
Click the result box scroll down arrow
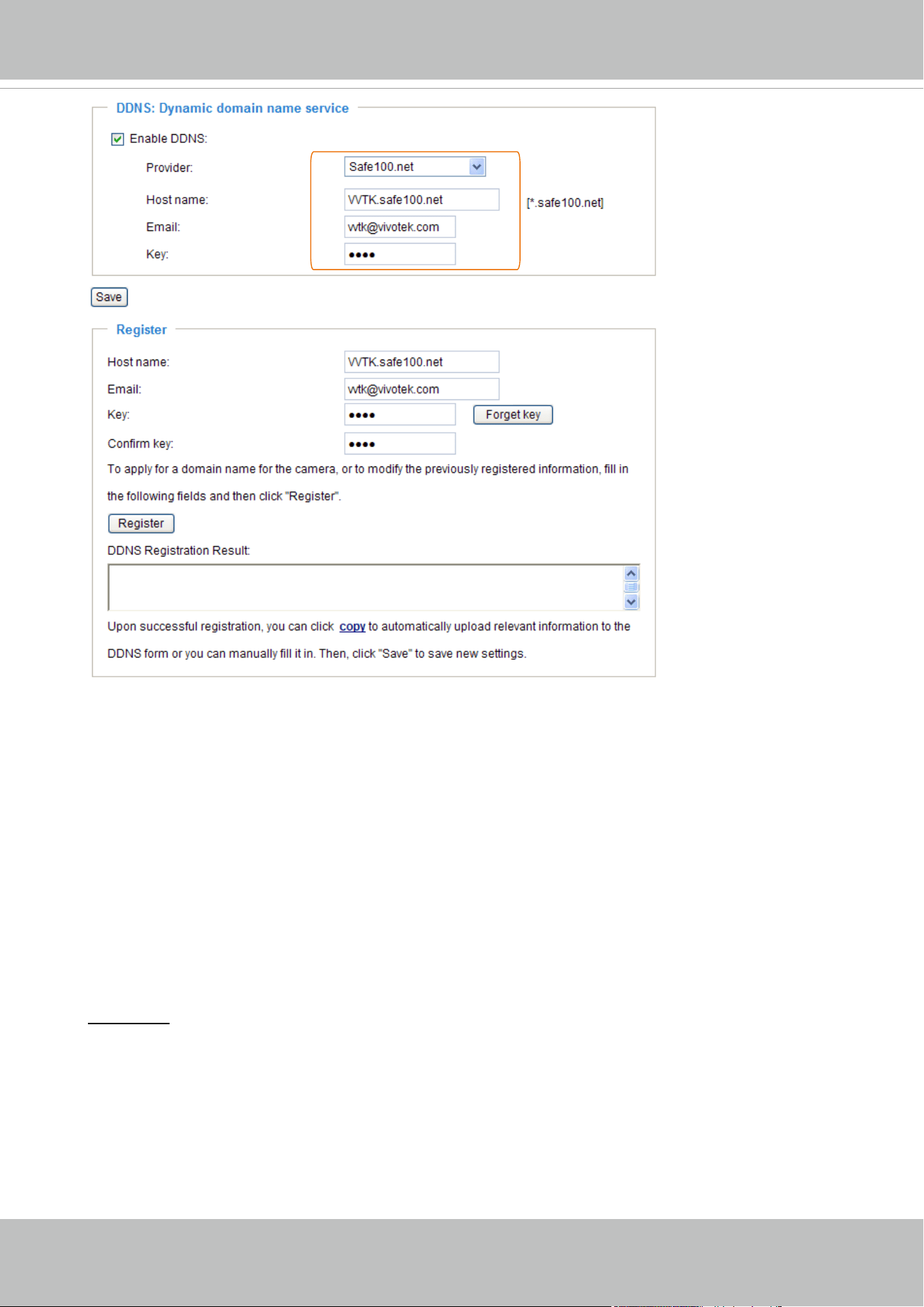(x=632, y=602)
